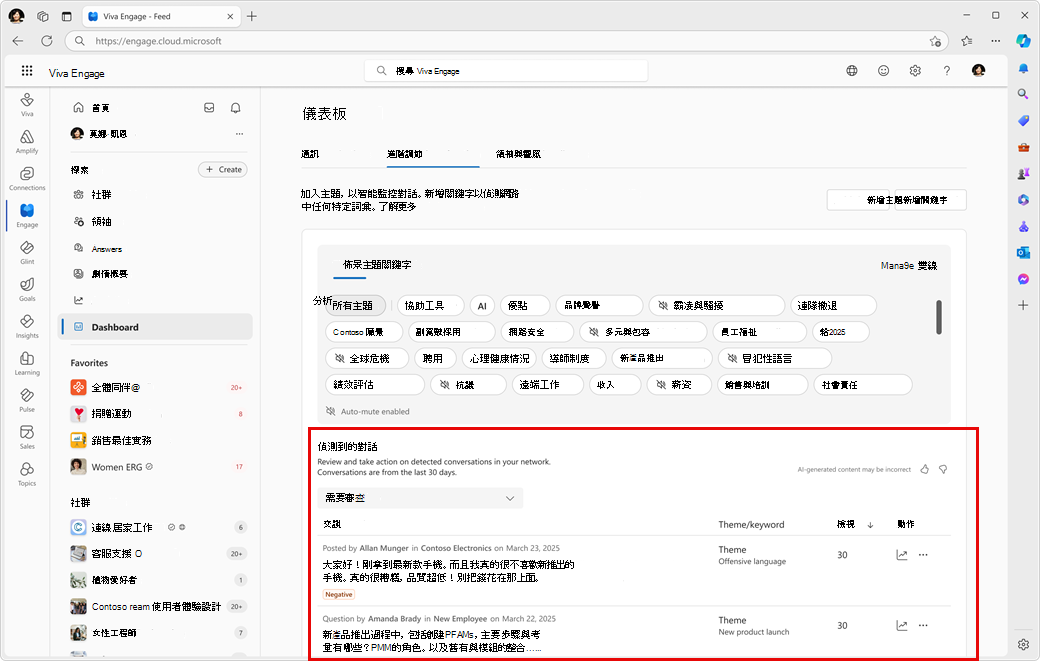
Task: Open Pulse in the left rail
Action: pos(27,400)
